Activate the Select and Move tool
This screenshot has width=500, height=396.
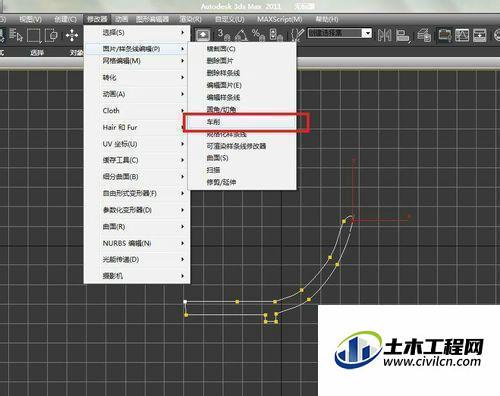[72, 35]
